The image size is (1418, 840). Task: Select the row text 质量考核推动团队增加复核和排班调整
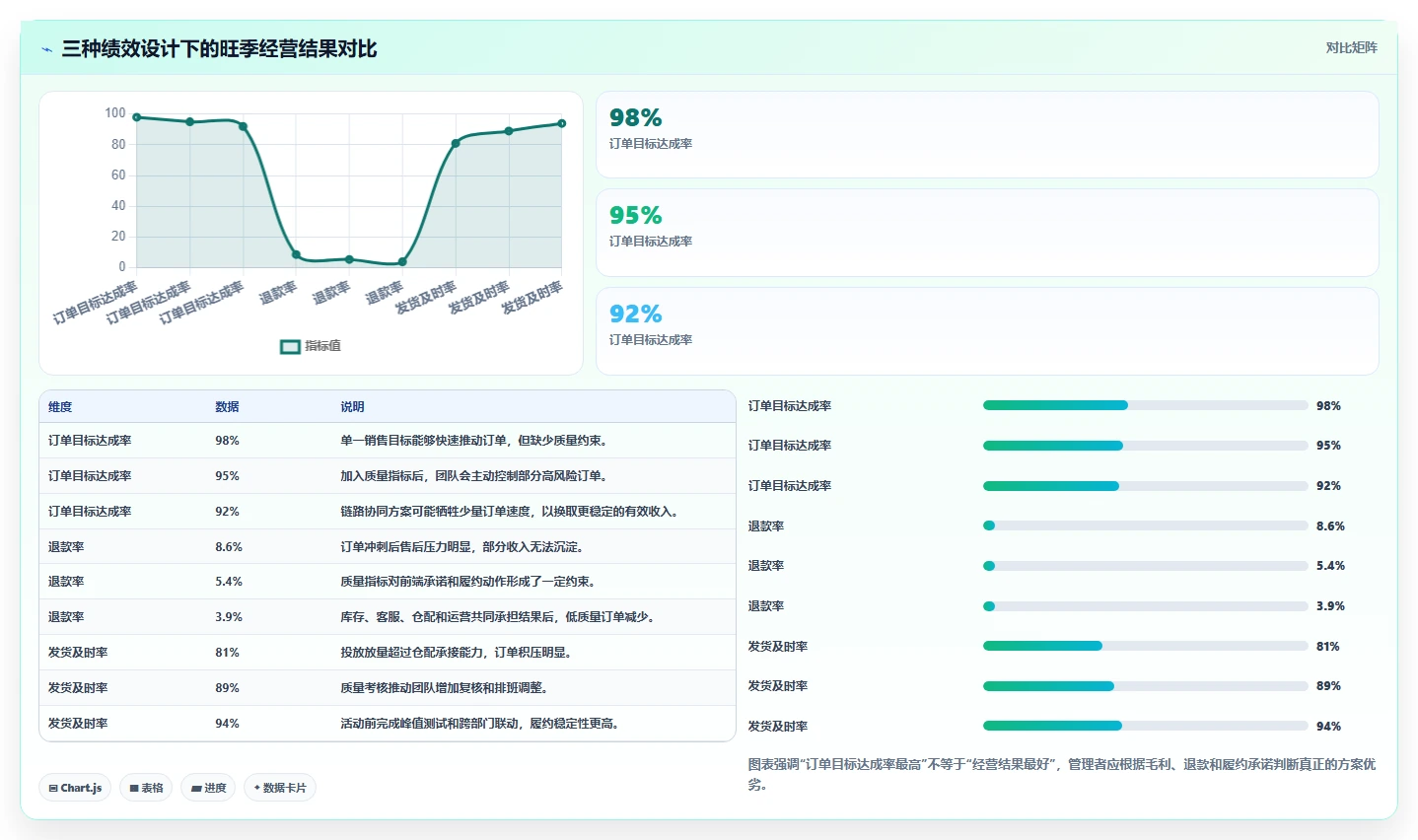pos(441,688)
